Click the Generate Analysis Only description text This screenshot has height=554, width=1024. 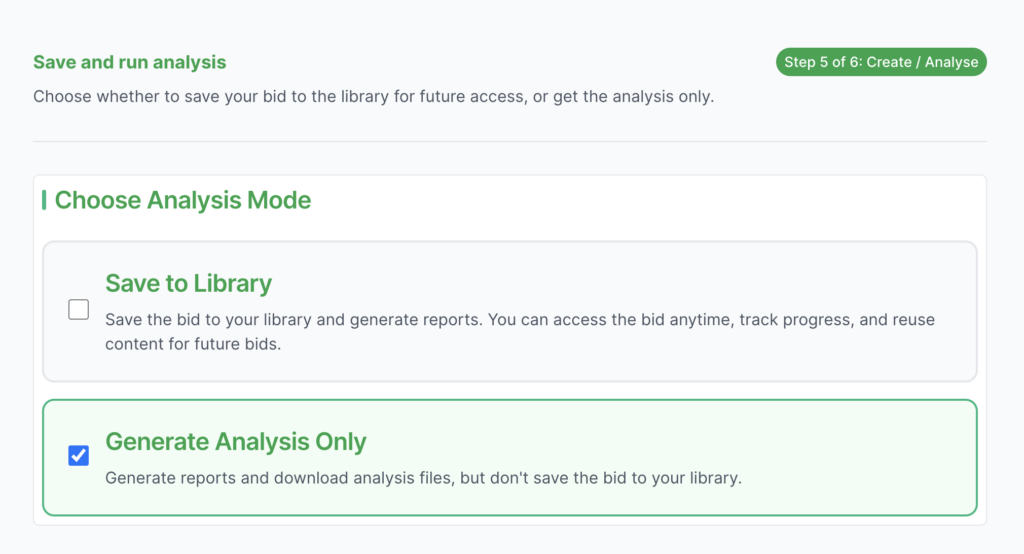[423, 478]
